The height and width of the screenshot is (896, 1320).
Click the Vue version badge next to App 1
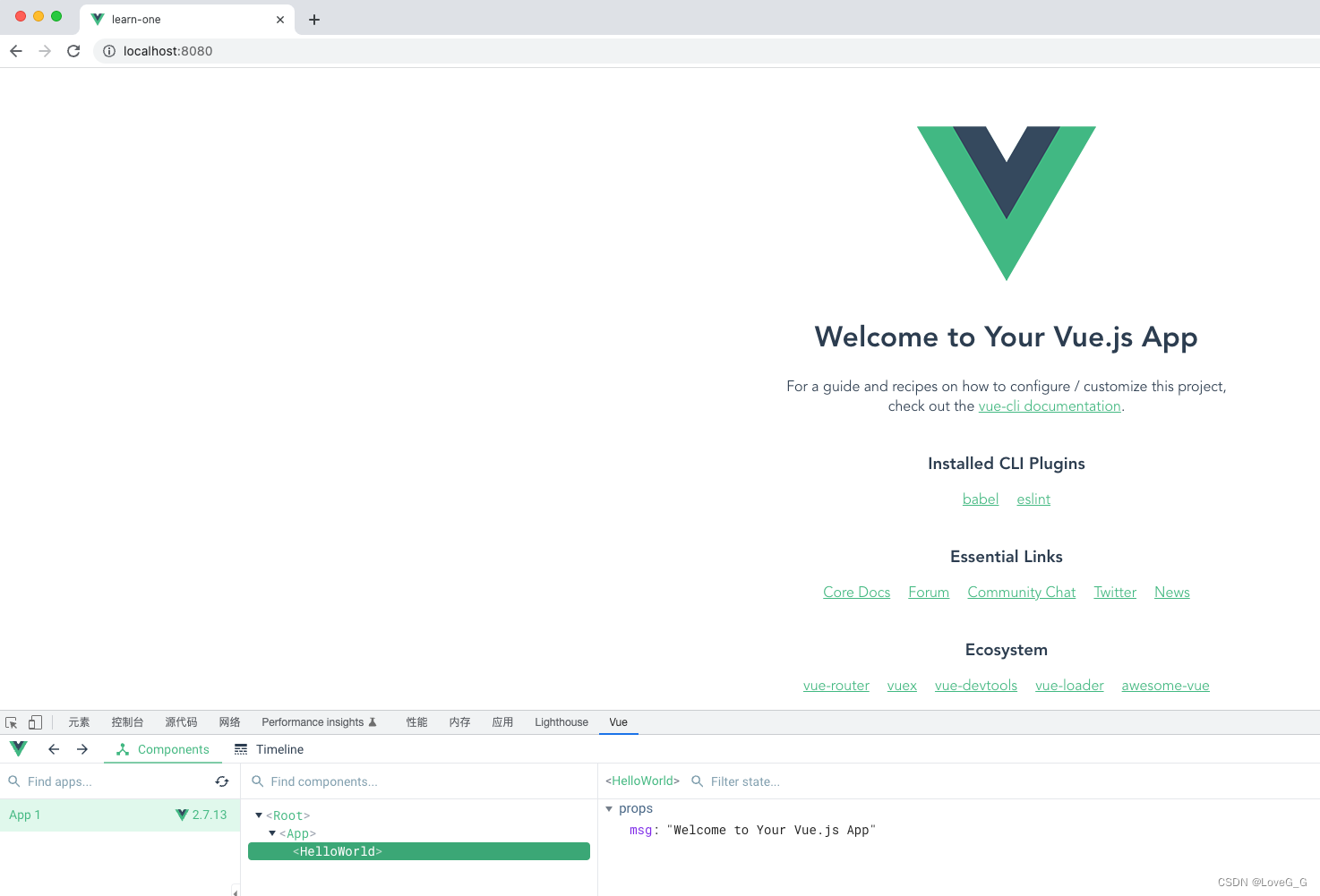point(201,815)
